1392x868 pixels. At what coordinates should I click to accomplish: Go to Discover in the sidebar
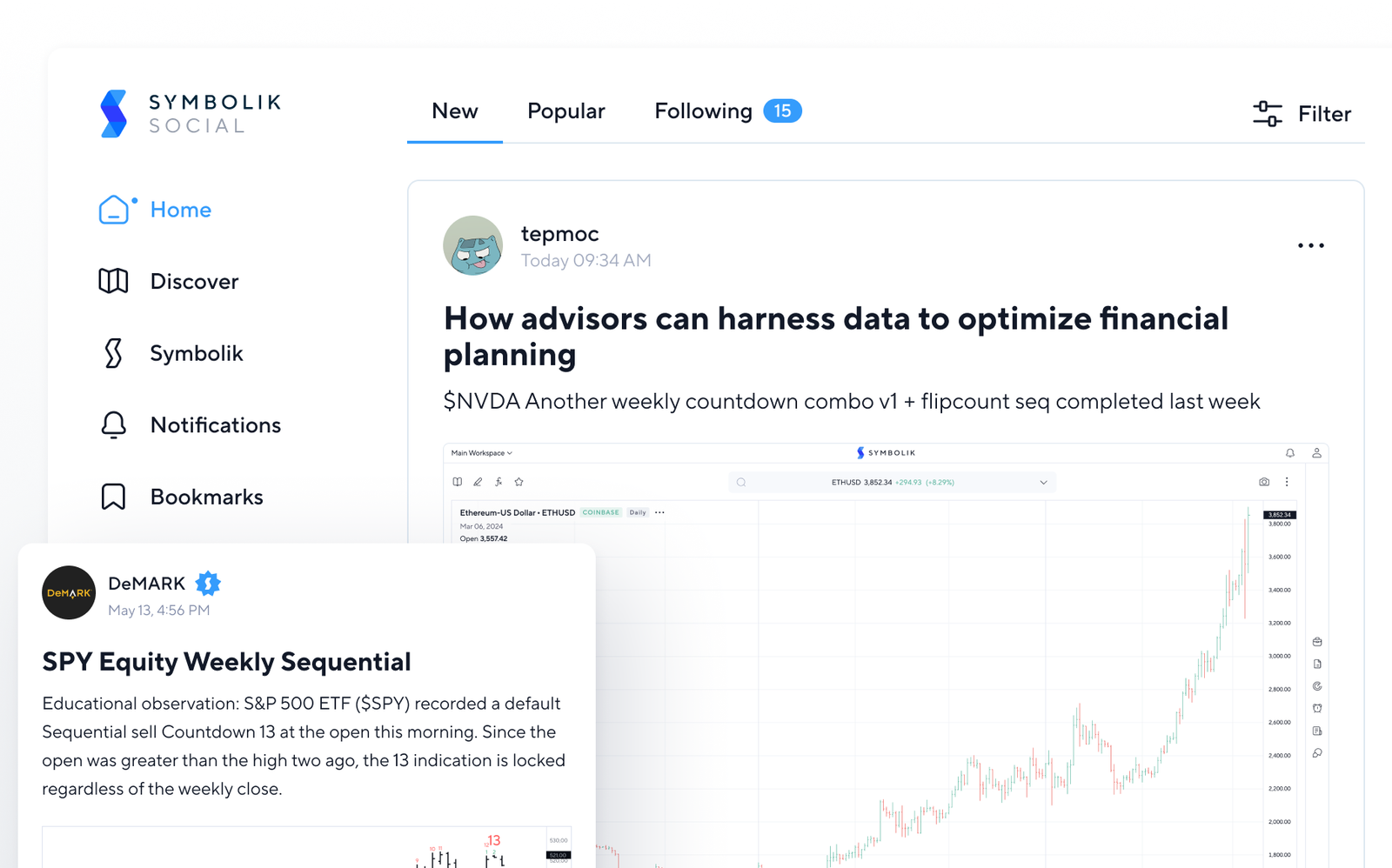point(168,281)
